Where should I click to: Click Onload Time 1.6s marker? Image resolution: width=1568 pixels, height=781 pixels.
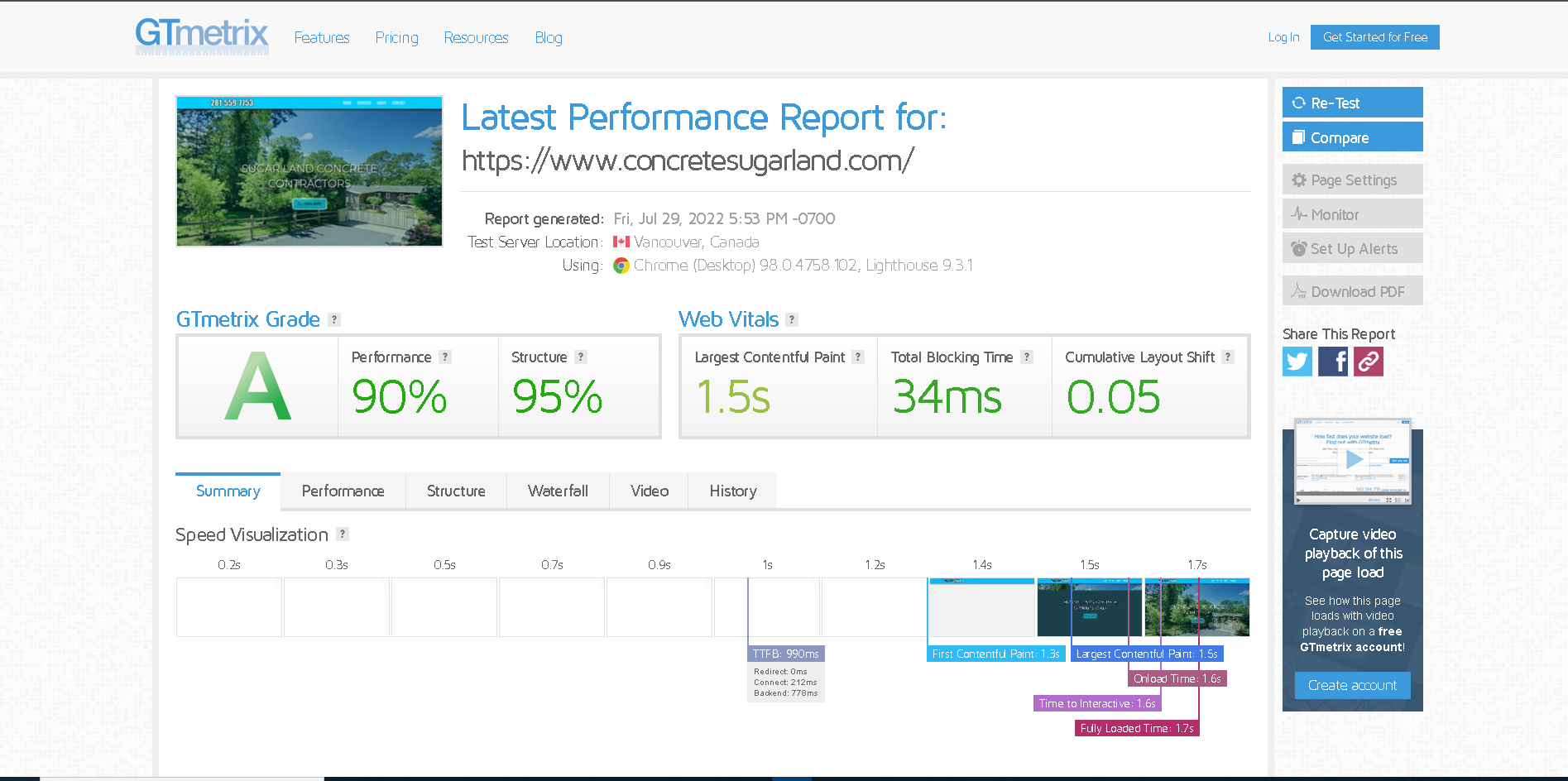pyautogui.click(x=1177, y=678)
